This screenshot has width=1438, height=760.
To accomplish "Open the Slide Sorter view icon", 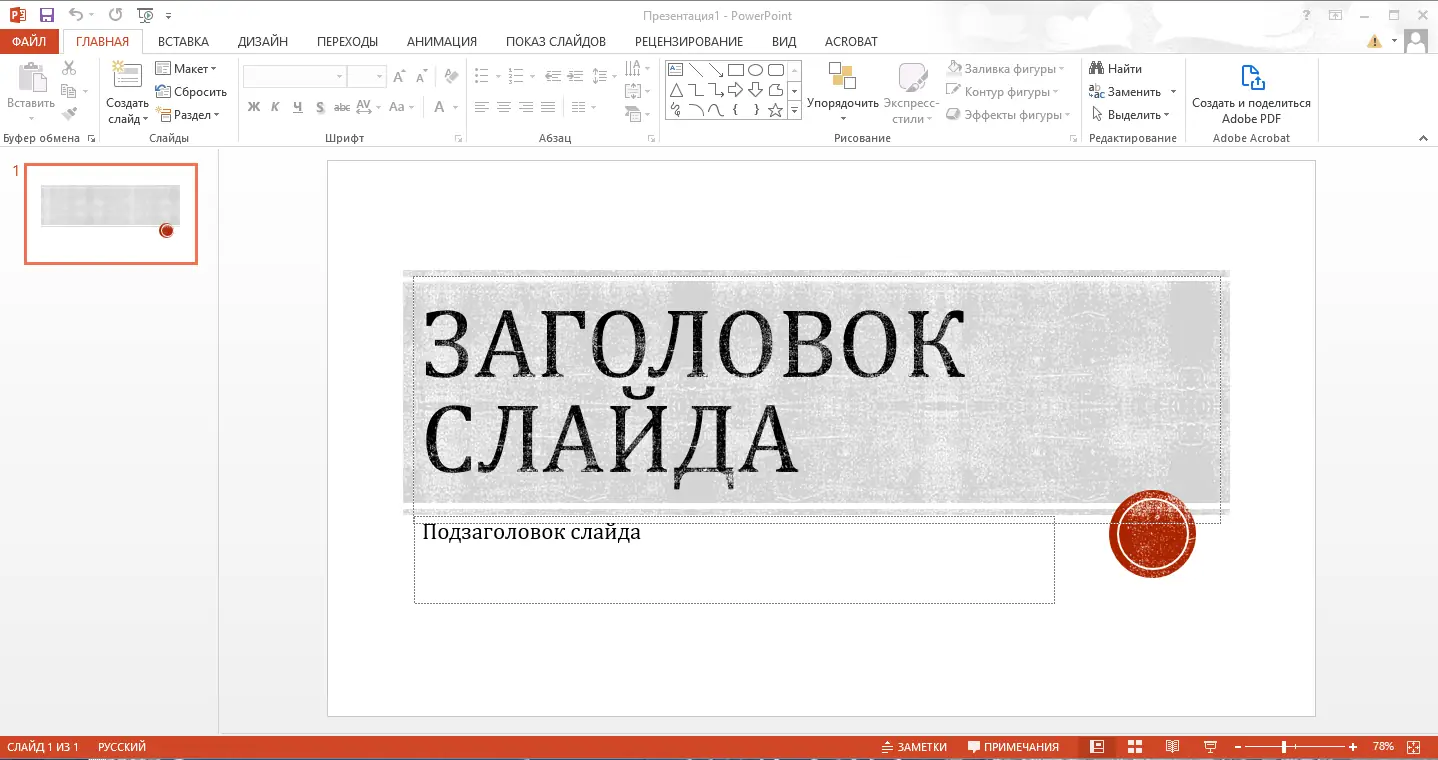I will [1134, 746].
